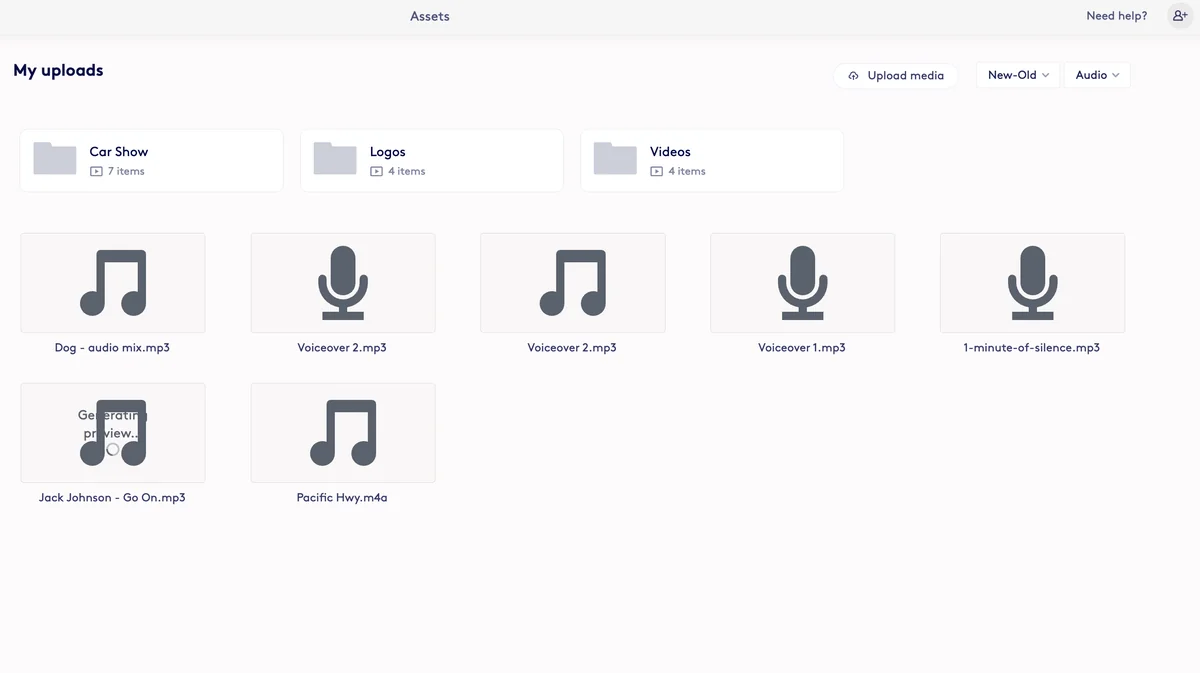Image resolution: width=1200 pixels, height=673 pixels.
Task: Click the Need help? link
Action: pos(1116,15)
